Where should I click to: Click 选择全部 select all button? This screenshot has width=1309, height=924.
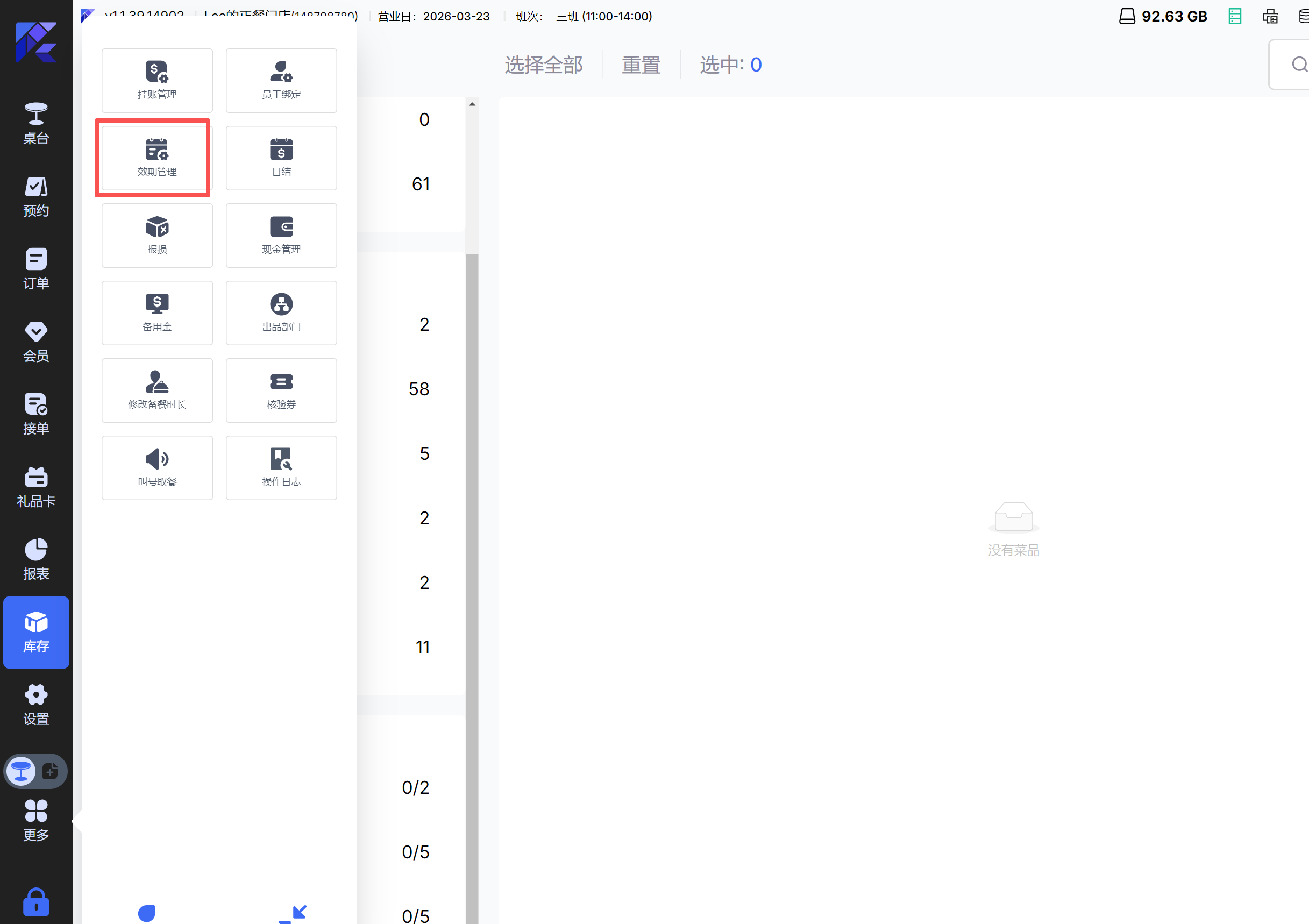[x=543, y=65]
